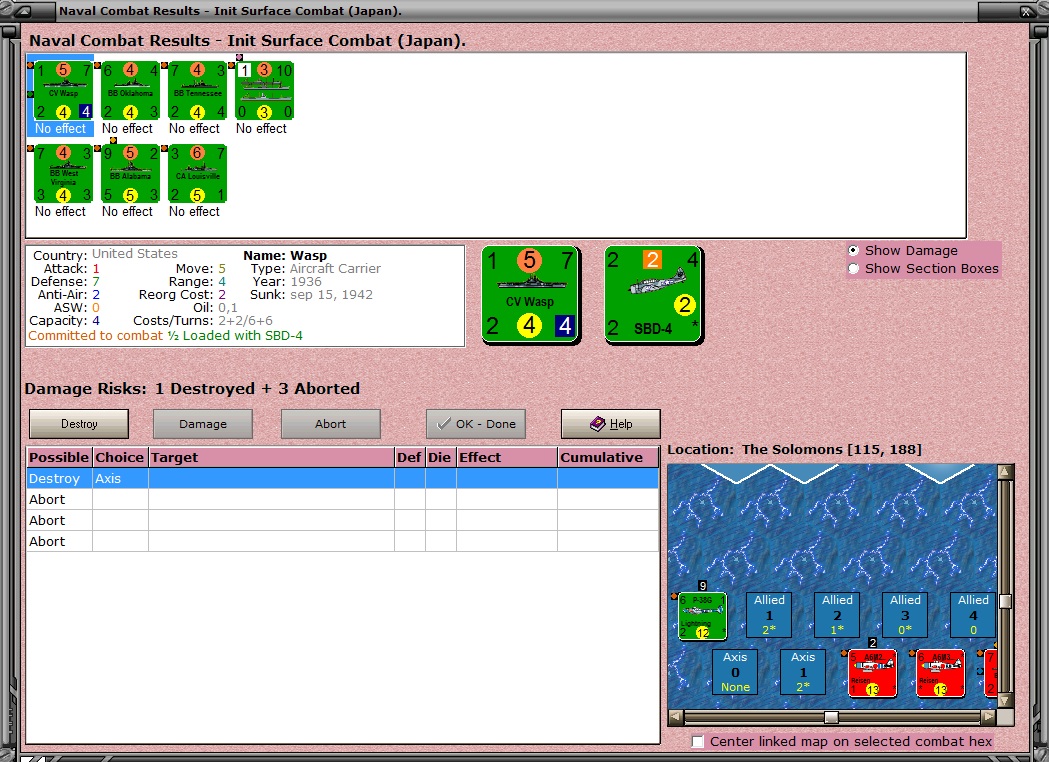Select the third Abort row
1049x762 pixels.
[x=343, y=541]
